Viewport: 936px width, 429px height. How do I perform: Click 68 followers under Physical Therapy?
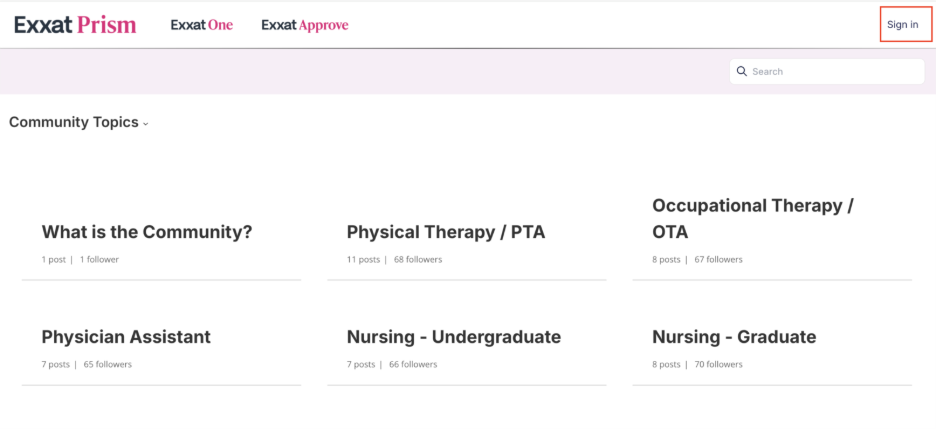418,260
